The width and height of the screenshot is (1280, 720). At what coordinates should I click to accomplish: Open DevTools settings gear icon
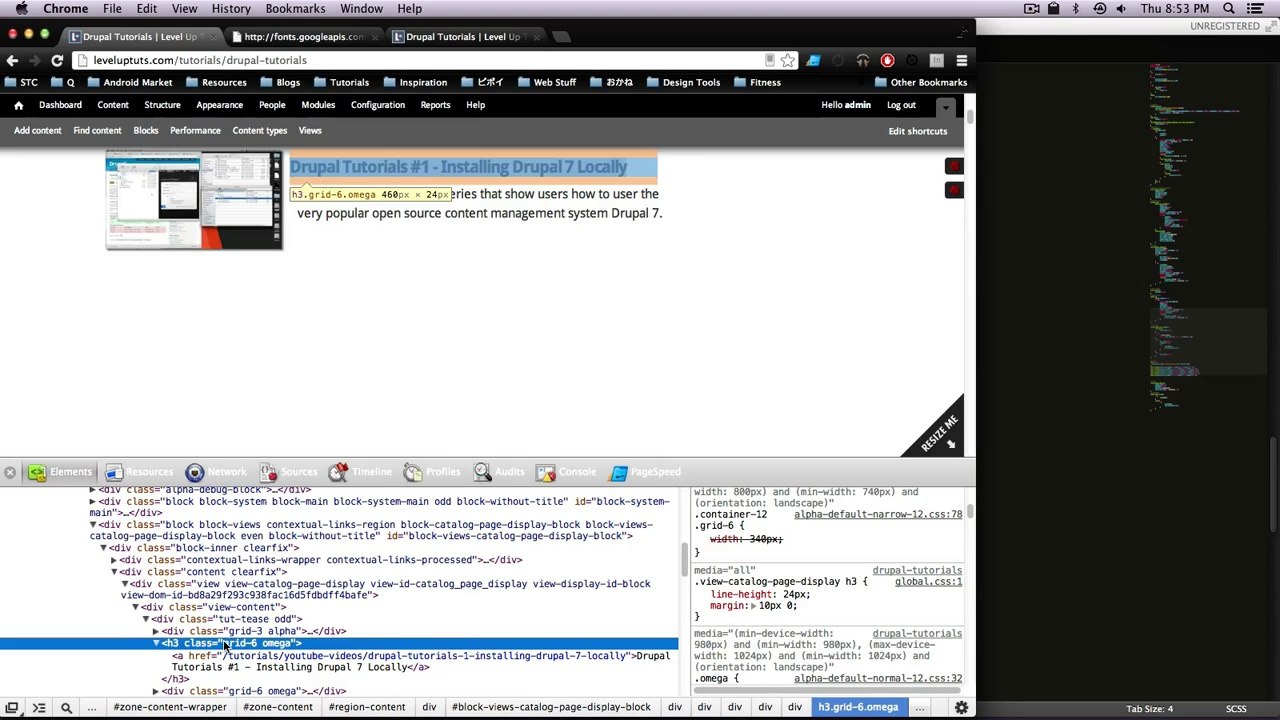(x=961, y=708)
